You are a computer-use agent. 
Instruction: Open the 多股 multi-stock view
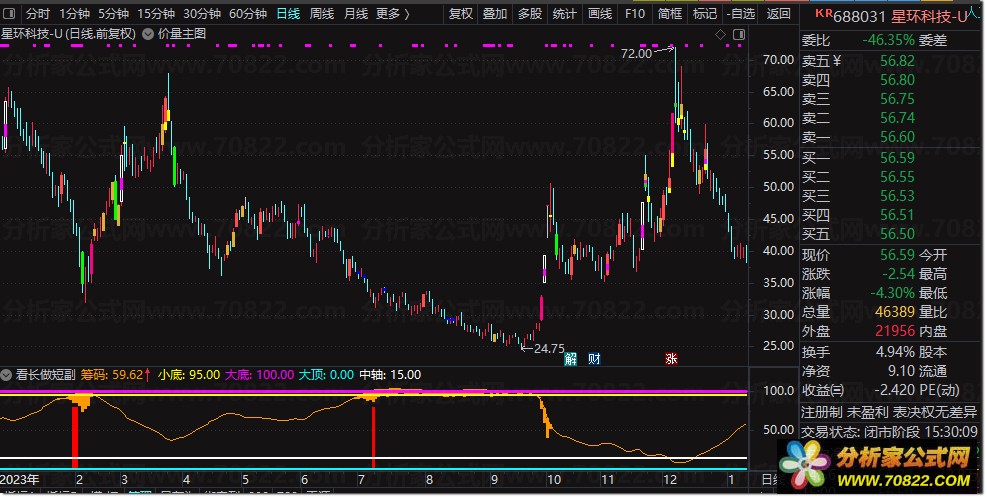click(529, 13)
